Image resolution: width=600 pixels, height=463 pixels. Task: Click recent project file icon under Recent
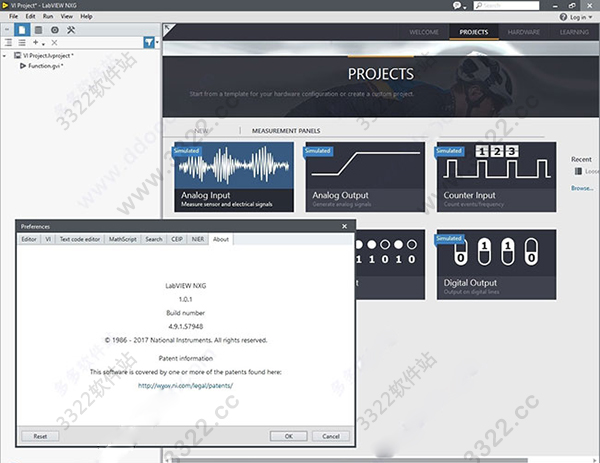coord(578,171)
